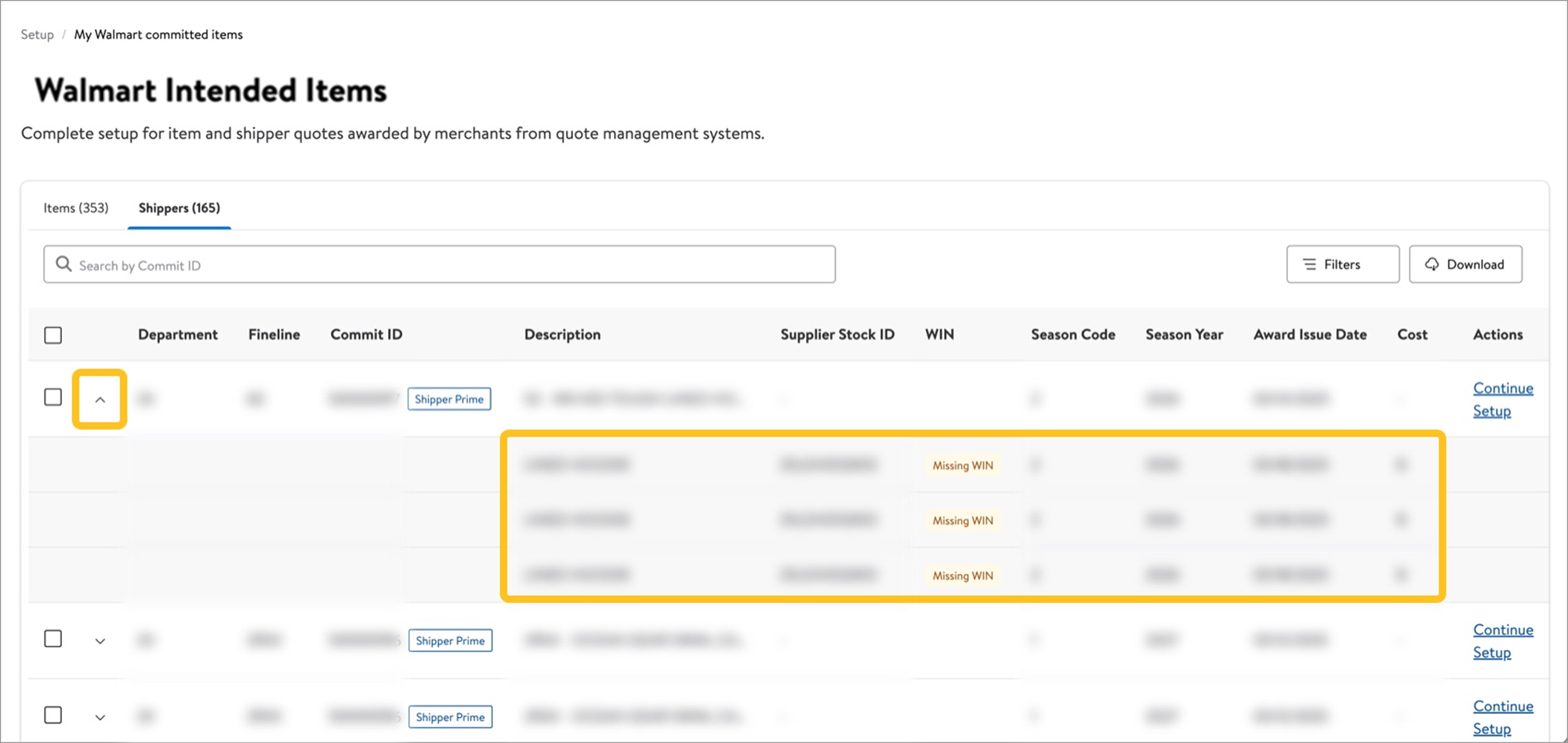Click the Fineline column header
This screenshot has height=743, width=1568.
point(274,335)
